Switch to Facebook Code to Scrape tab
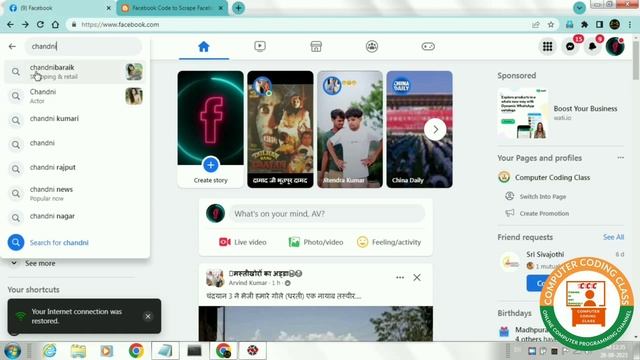640x360 pixels. (172, 8)
